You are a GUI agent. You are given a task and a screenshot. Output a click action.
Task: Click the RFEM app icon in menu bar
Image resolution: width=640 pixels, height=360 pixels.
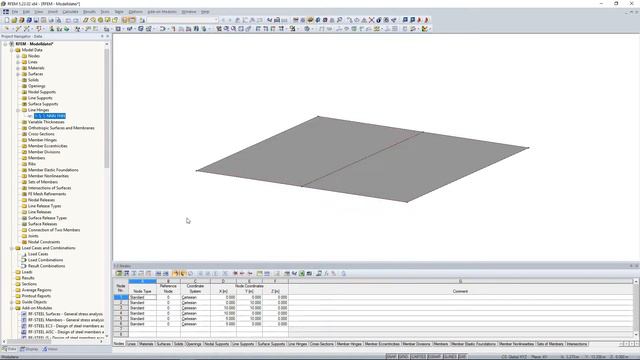coord(6,12)
